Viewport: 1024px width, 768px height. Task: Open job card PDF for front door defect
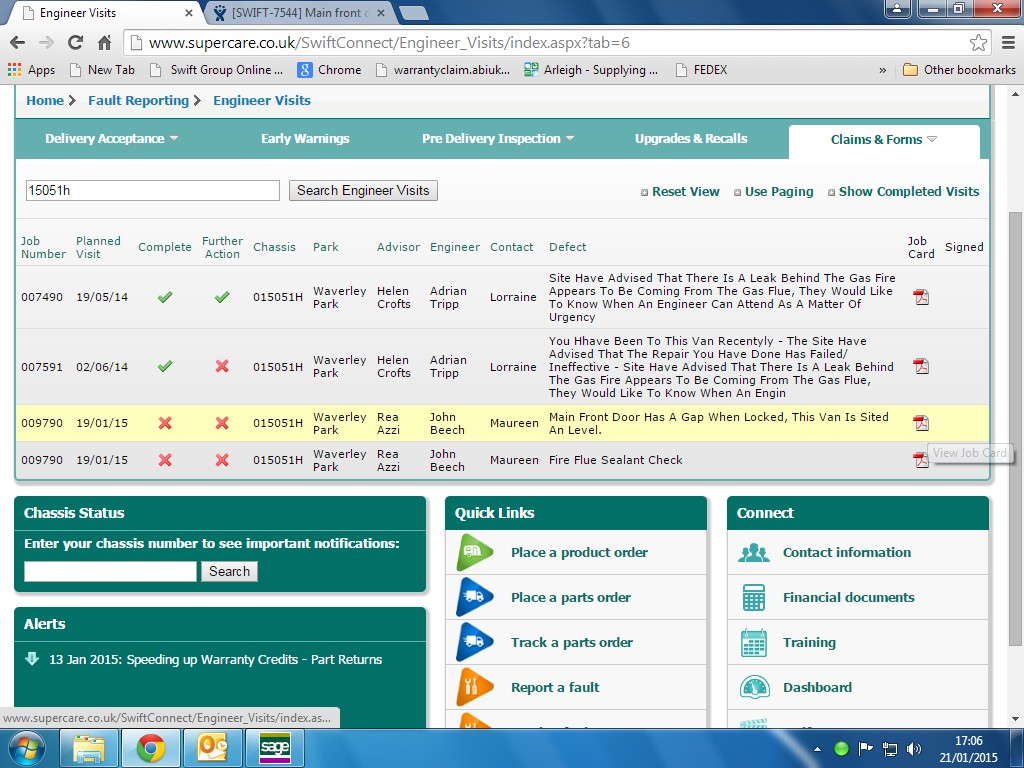click(x=921, y=423)
